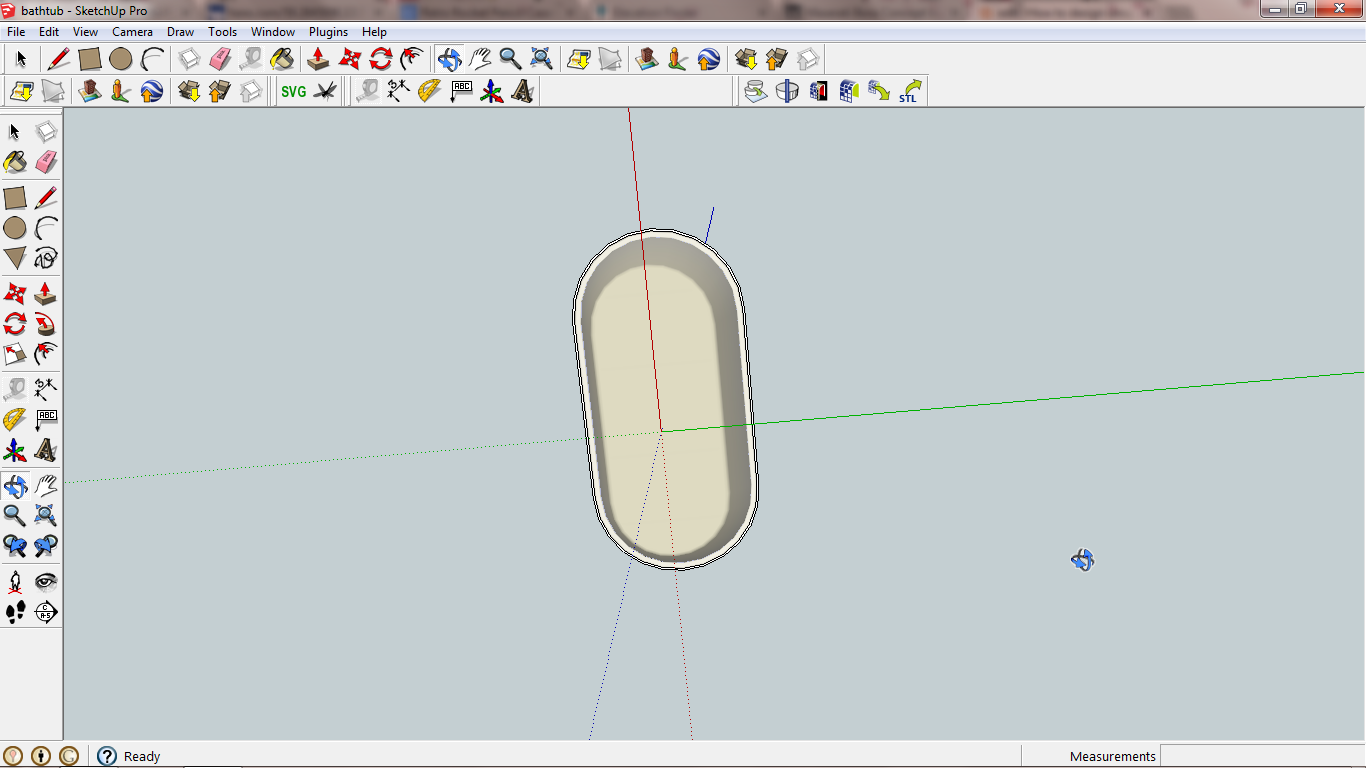Screen dimensions: 1366x768
Task: Select the Look Around eye tool
Action: 46,581
